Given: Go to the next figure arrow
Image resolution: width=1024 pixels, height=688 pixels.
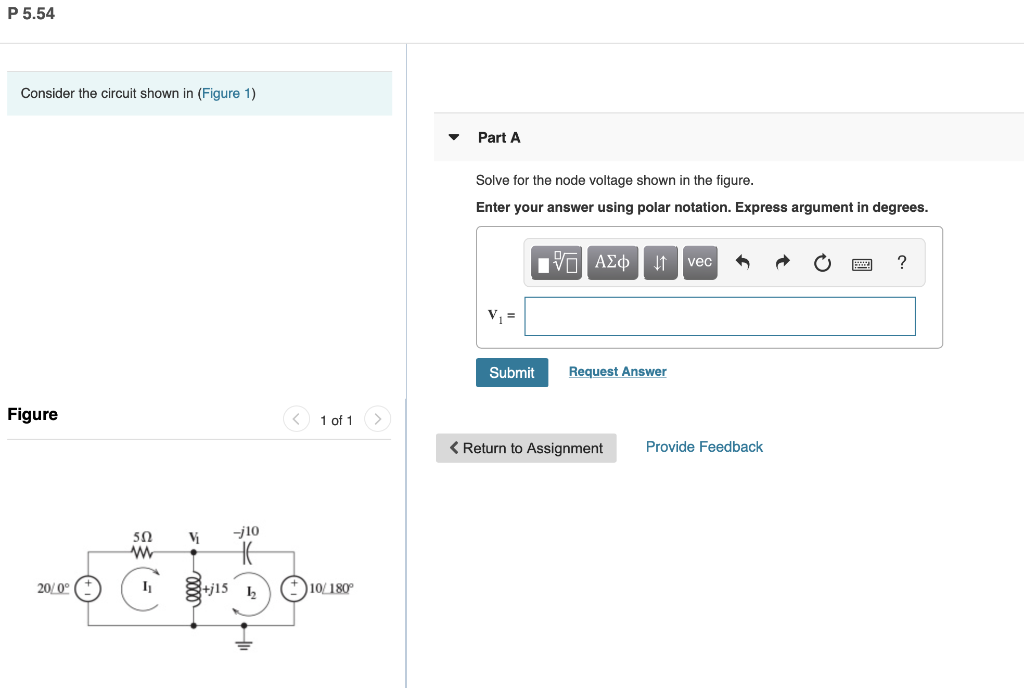Looking at the screenshot, I should 377,419.
